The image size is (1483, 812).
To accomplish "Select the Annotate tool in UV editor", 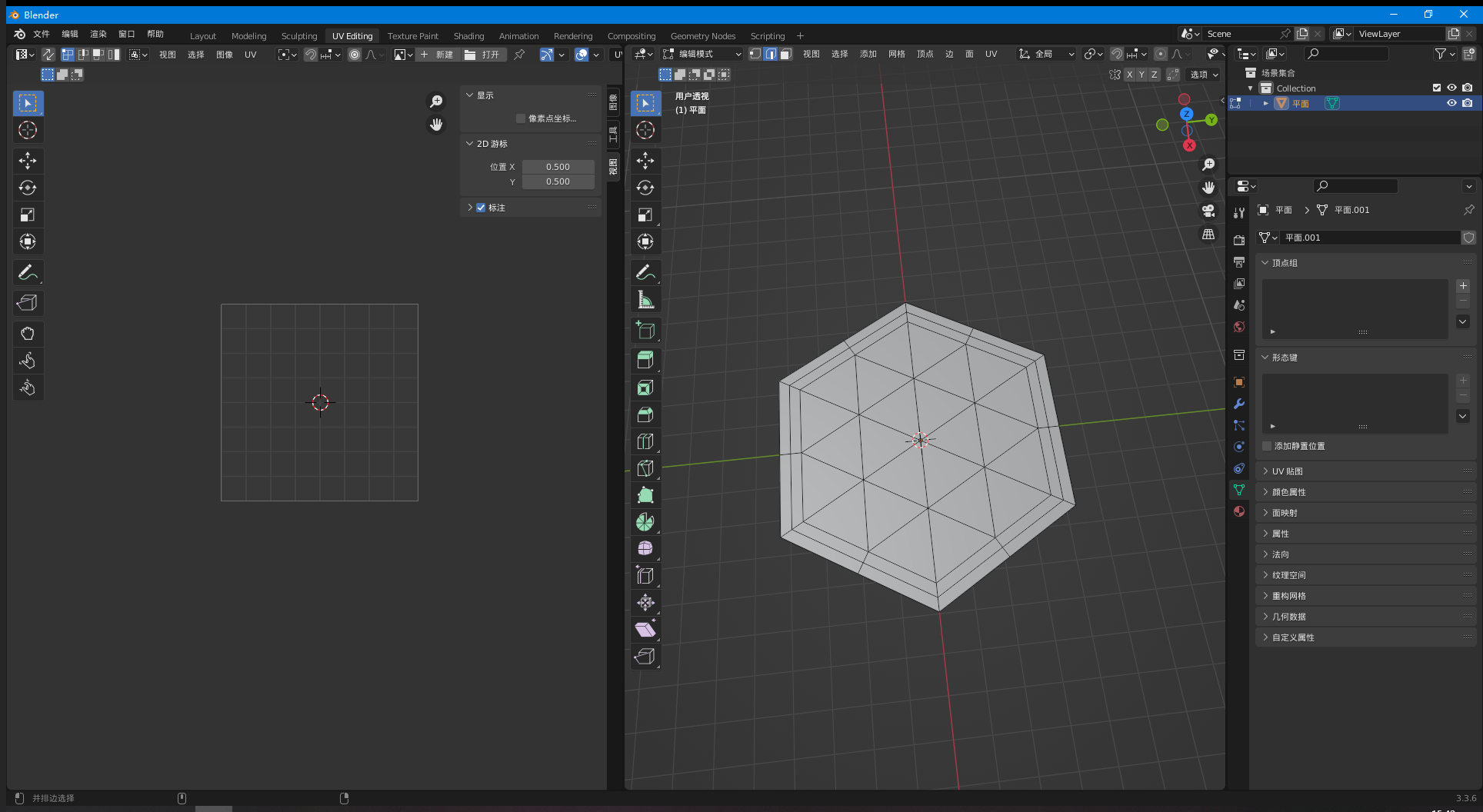I will pyautogui.click(x=28, y=272).
